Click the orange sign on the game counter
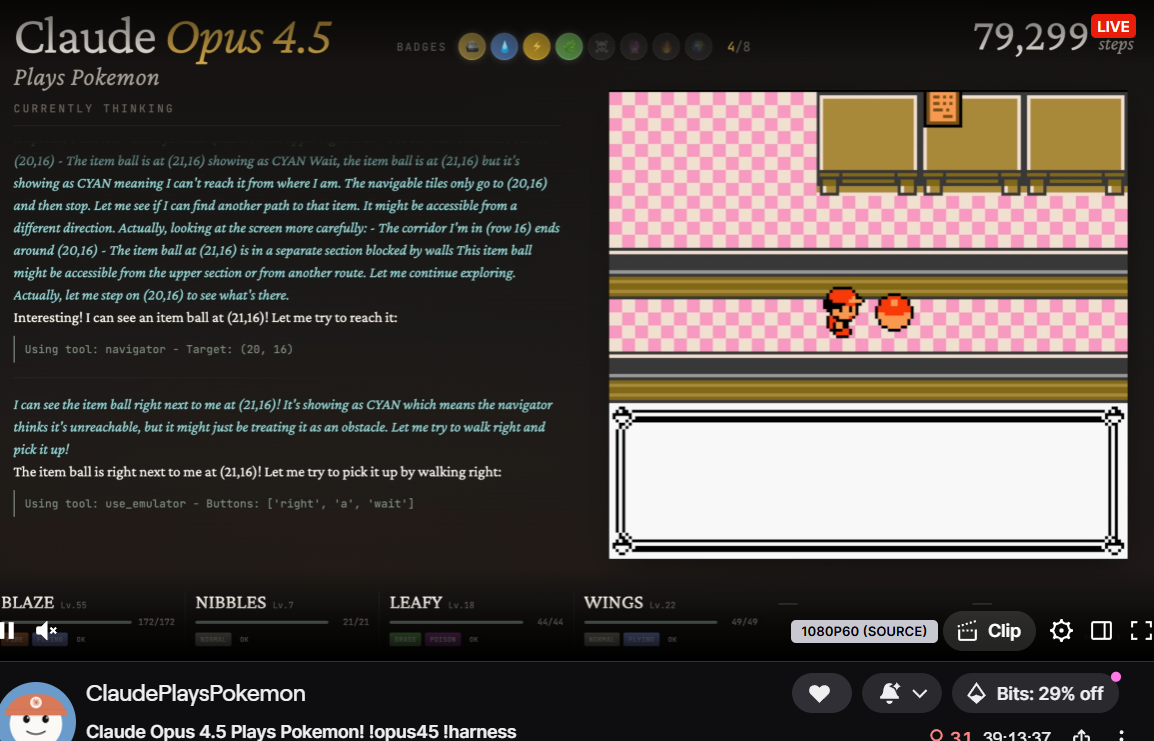1154x741 pixels. point(943,108)
